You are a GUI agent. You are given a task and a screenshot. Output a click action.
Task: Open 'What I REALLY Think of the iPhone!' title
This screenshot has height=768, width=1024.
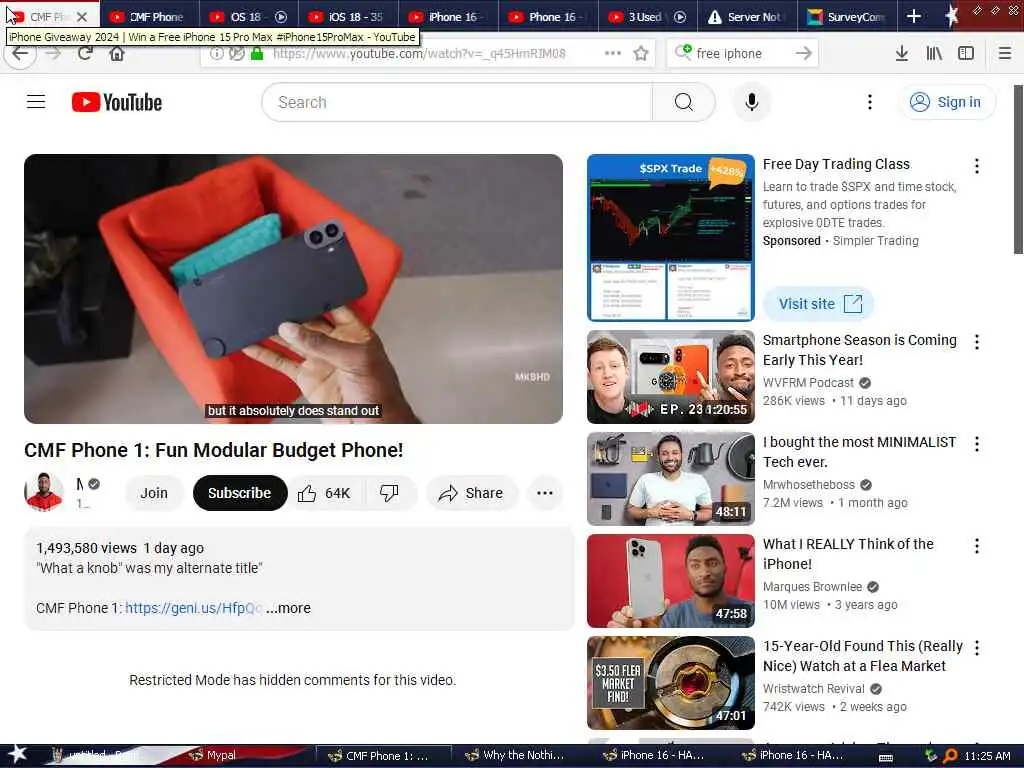[x=848, y=554]
